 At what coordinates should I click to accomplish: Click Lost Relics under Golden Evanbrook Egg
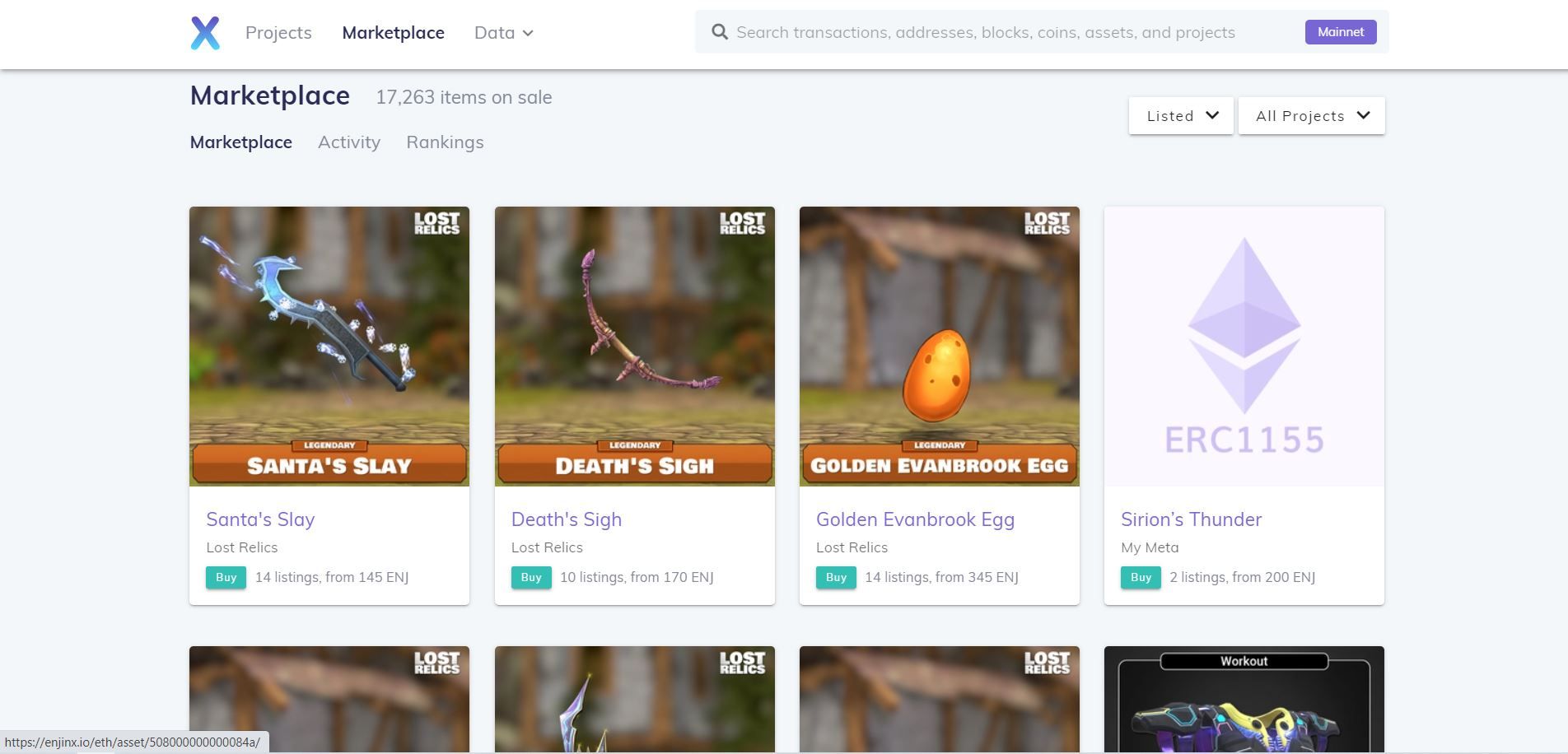point(852,547)
